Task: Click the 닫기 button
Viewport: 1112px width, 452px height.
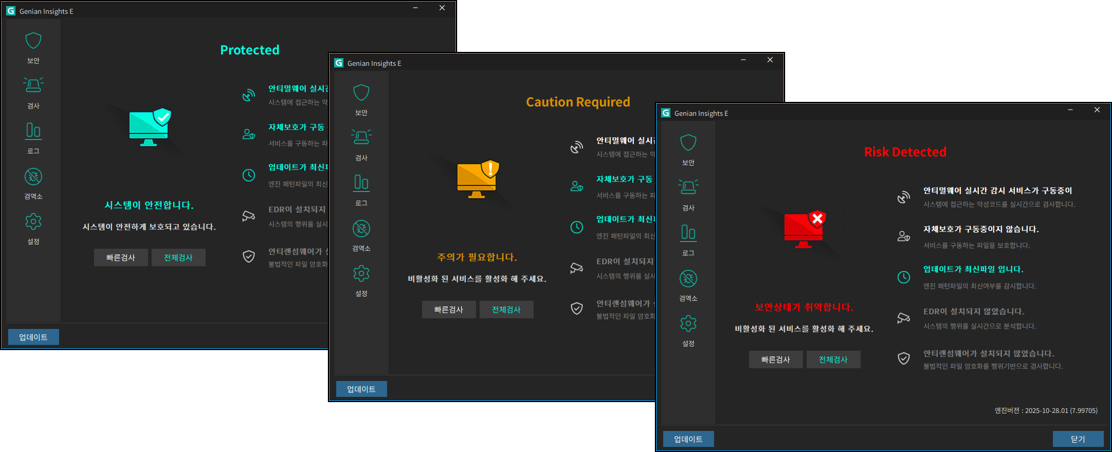Action: coord(1077,439)
